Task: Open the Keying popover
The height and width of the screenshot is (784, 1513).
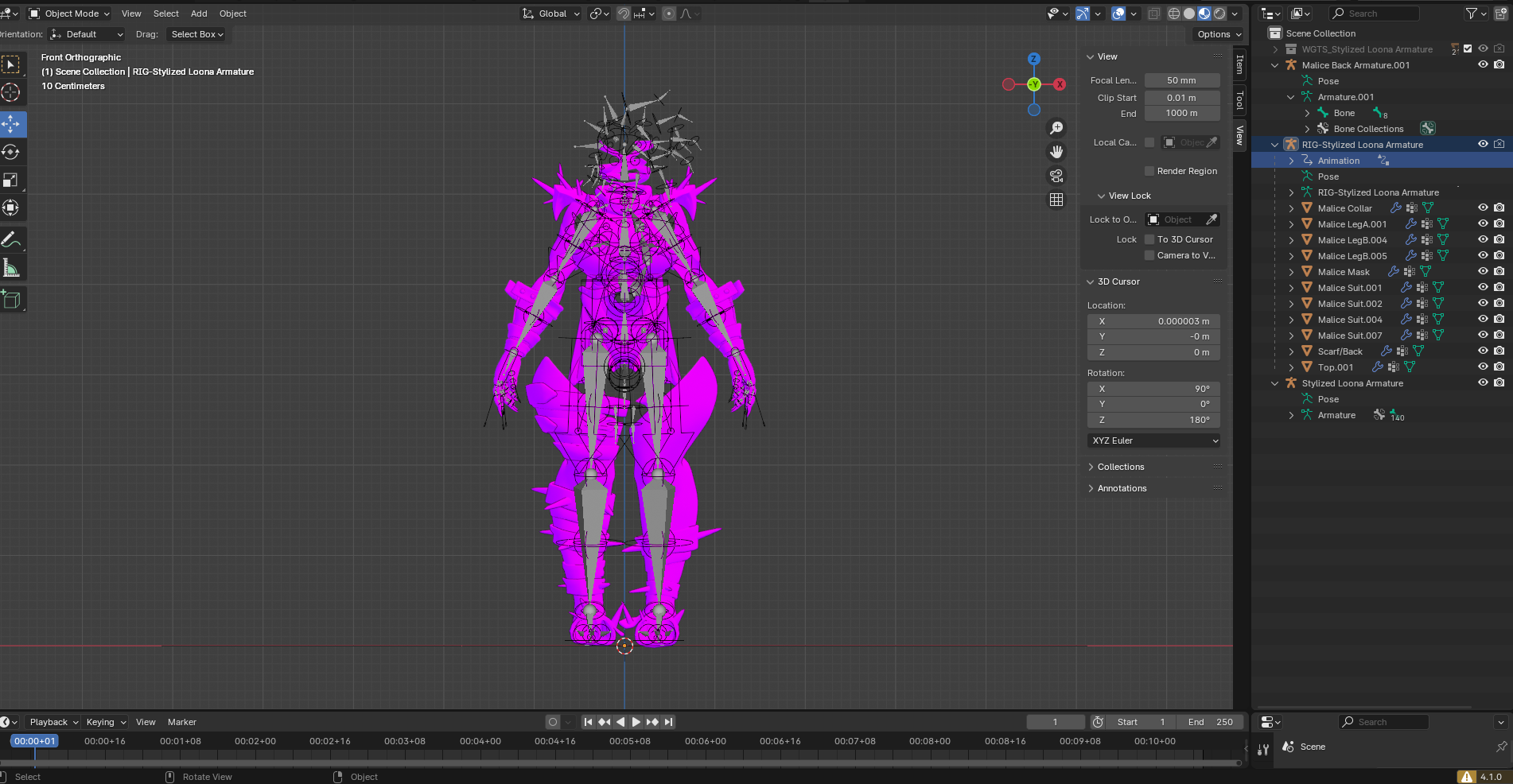Action: pos(106,722)
